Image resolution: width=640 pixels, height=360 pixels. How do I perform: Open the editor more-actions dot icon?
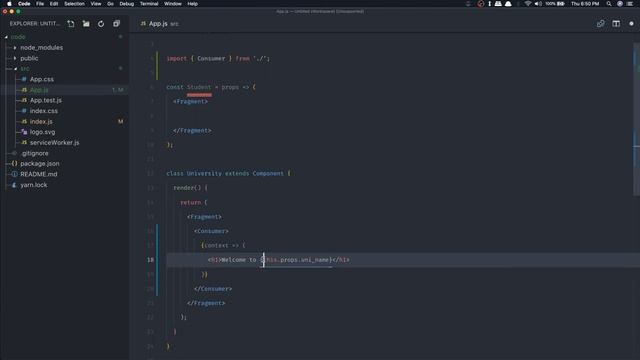631,24
